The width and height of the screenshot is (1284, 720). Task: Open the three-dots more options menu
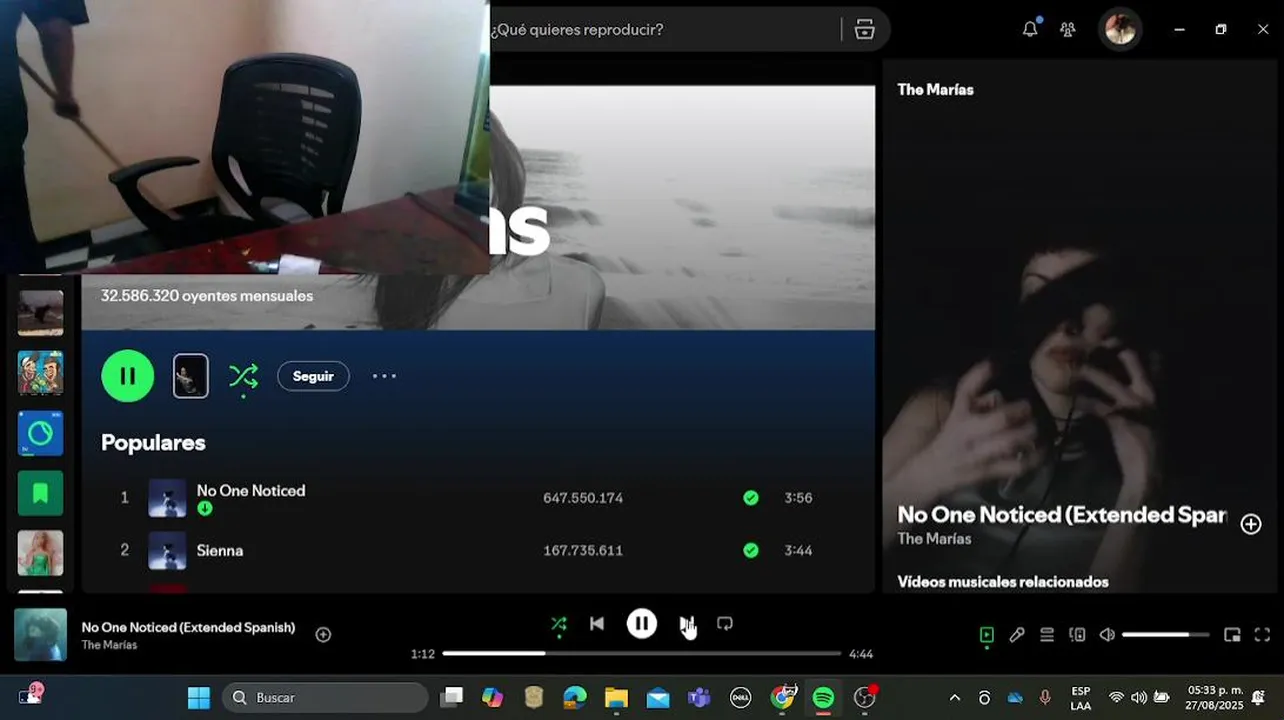click(x=385, y=376)
